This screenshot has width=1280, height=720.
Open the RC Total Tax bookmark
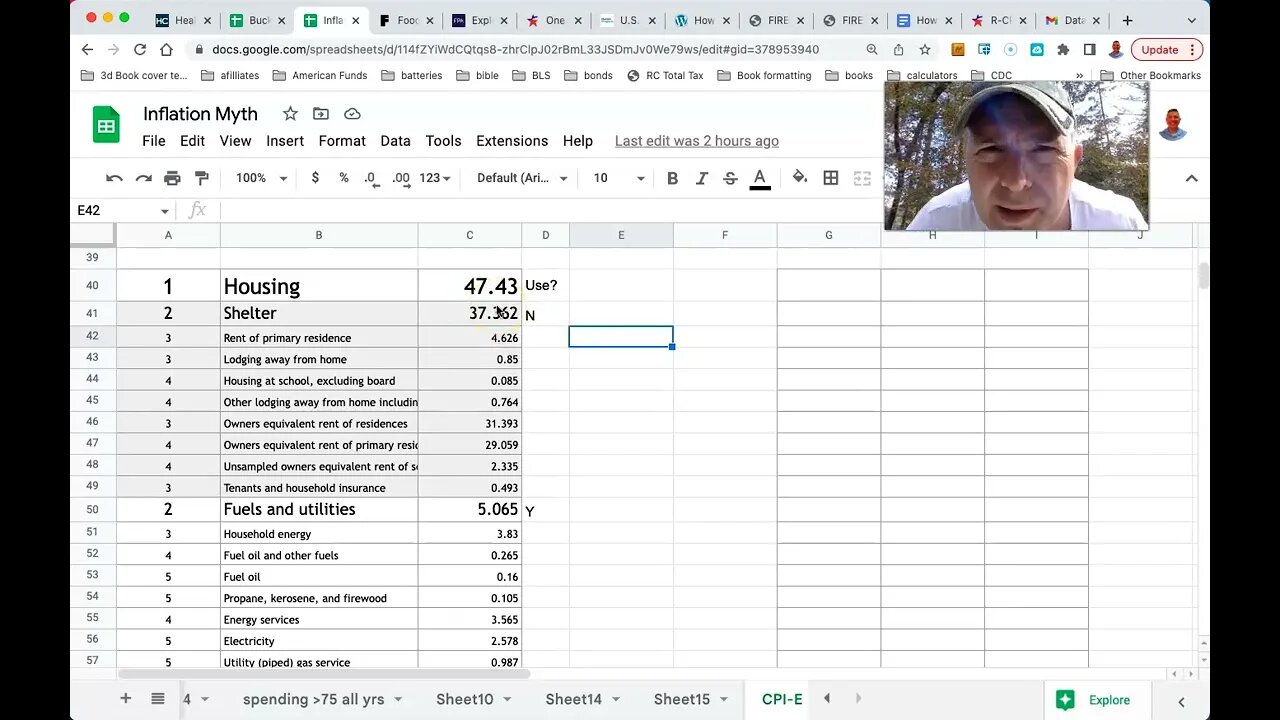click(x=665, y=75)
